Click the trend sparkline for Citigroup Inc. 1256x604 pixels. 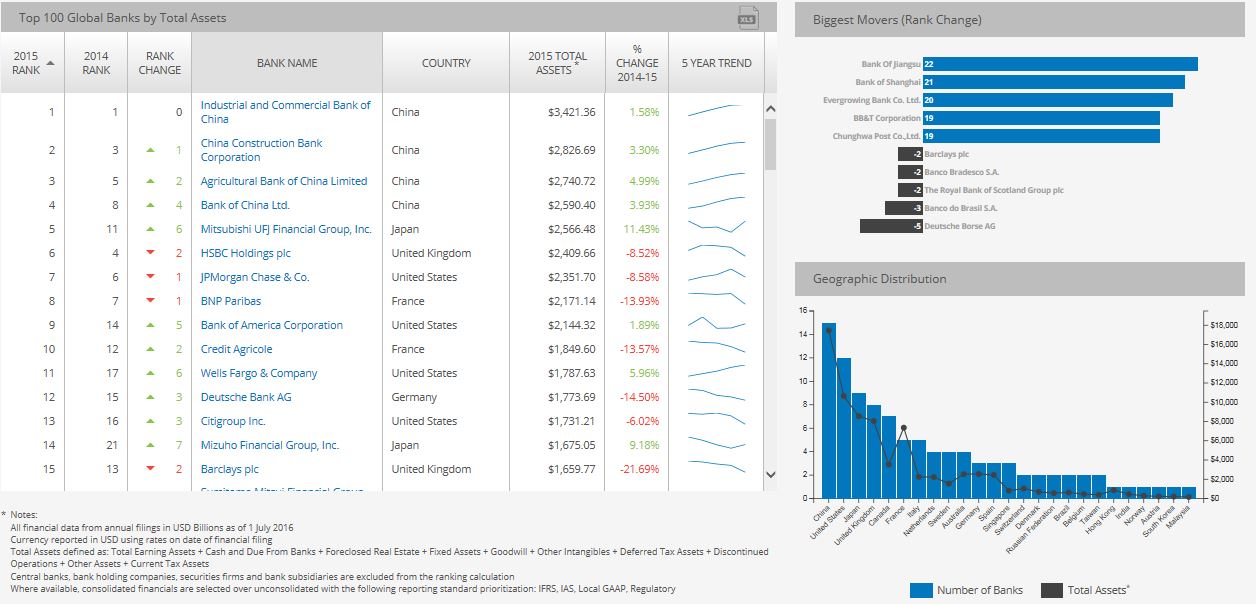pyautogui.click(x=716, y=421)
